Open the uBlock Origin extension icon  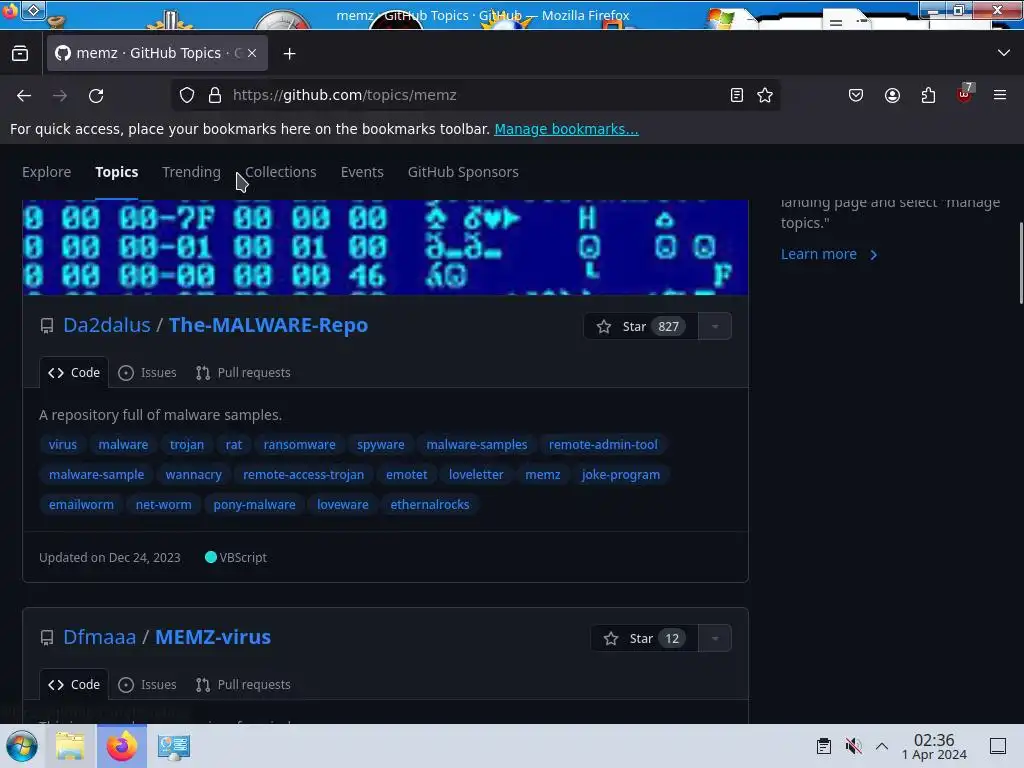(965, 94)
